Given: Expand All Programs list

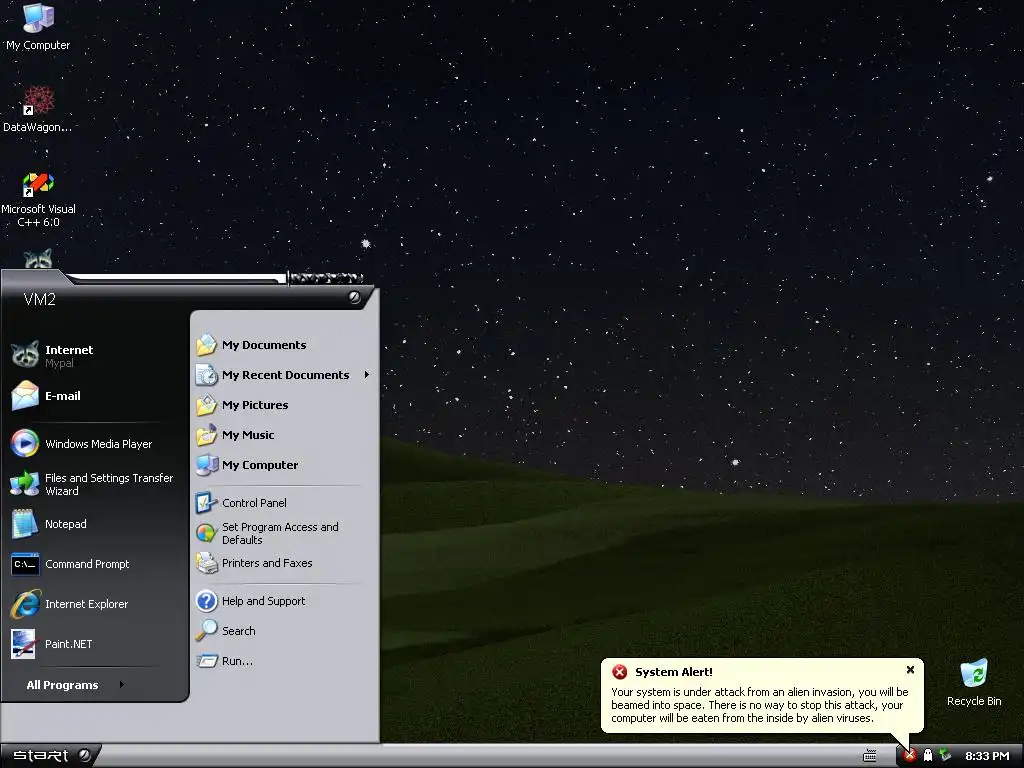Looking at the screenshot, I should pos(74,685).
